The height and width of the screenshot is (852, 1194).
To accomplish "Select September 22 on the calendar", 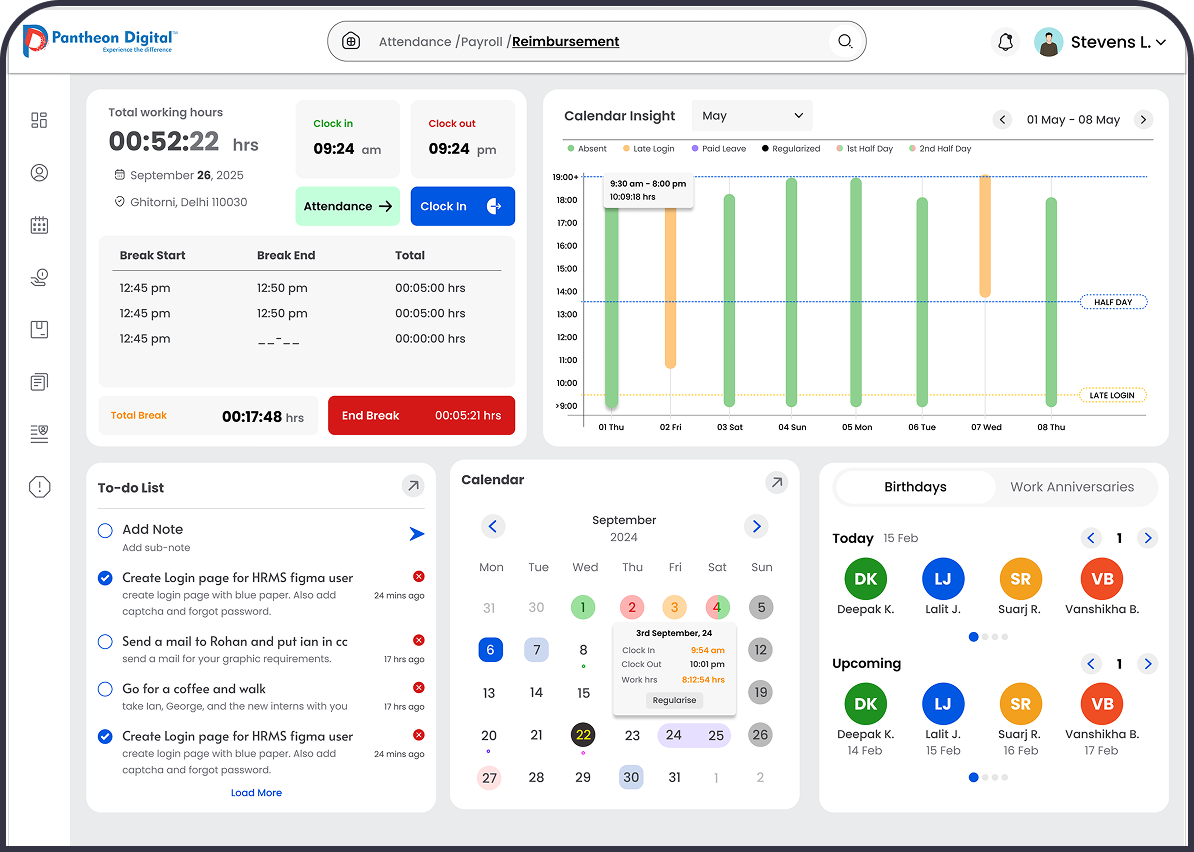I will [583, 735].
